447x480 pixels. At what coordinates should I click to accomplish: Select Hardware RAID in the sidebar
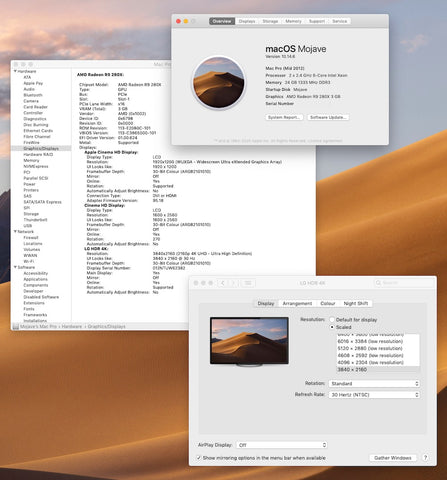(x=38, y=154)
